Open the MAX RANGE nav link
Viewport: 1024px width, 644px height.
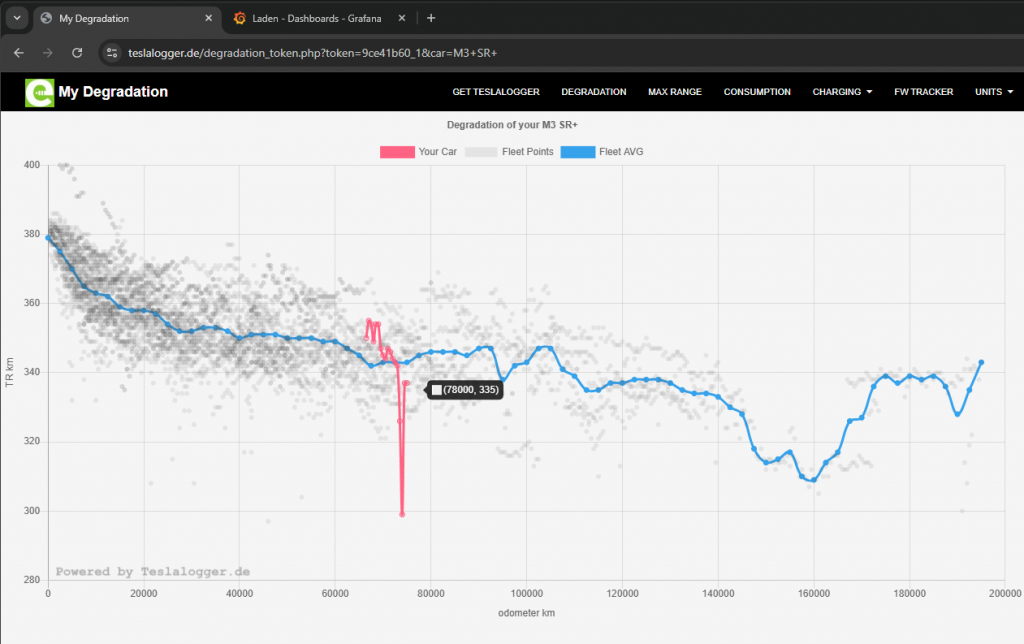[x=675, y=92]
